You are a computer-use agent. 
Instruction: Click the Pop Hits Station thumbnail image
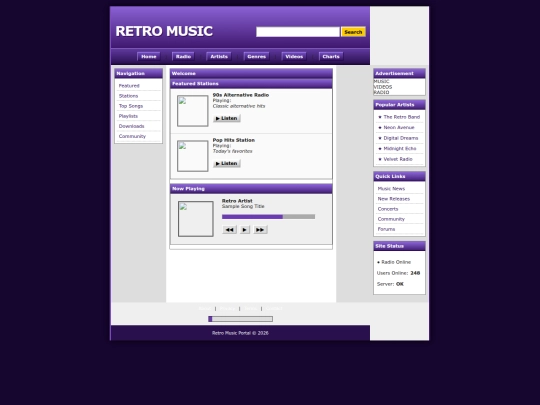click(193, 156)
